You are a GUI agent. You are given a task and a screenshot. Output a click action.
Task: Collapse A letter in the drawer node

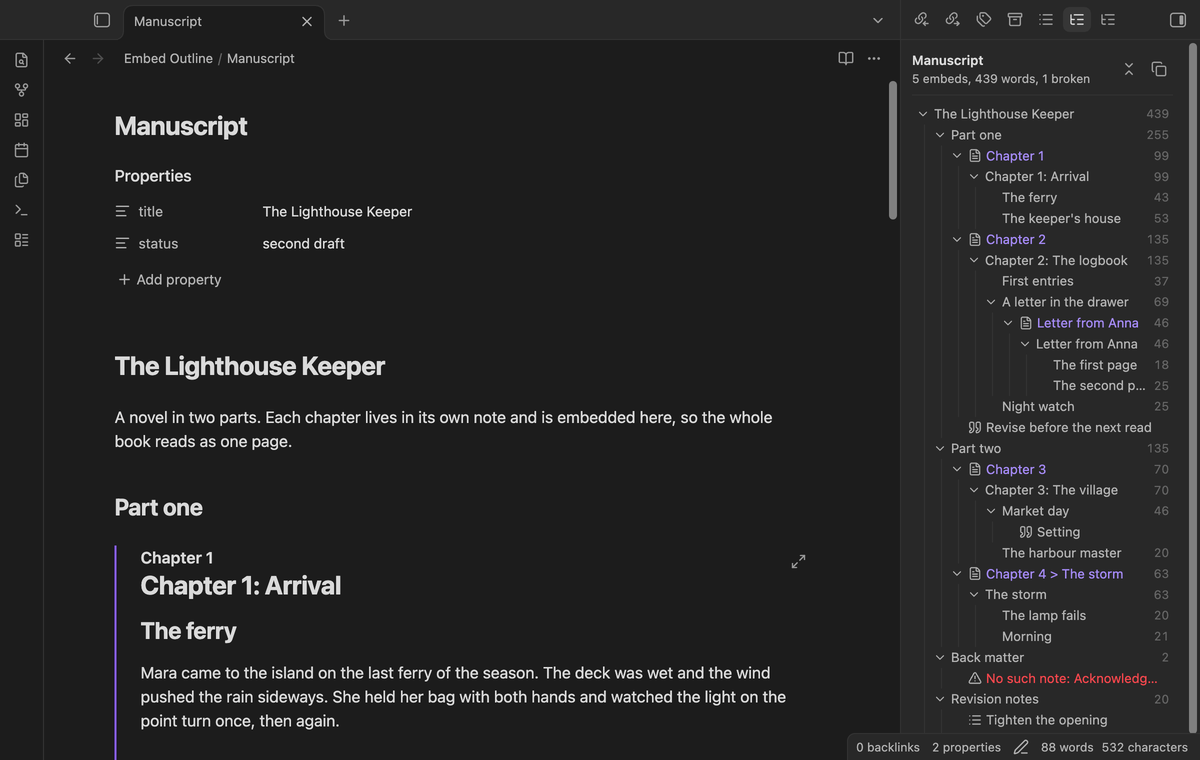(991, 302)
